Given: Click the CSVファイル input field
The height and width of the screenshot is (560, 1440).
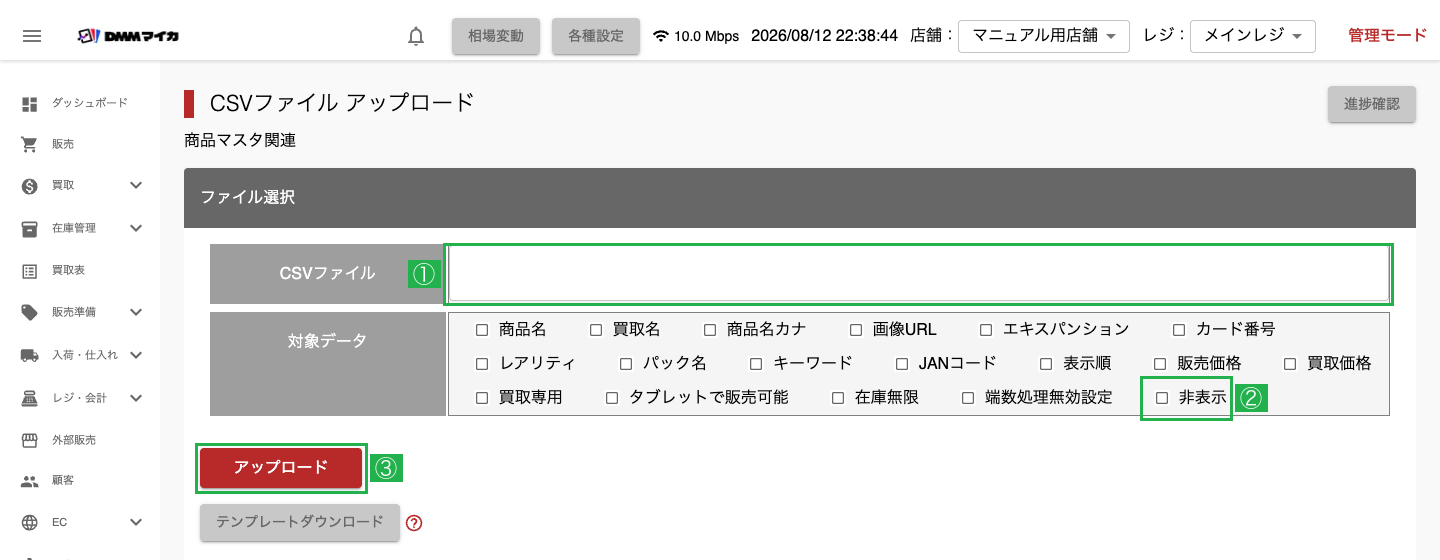Looking at the screenshot, I should point(919,274).
